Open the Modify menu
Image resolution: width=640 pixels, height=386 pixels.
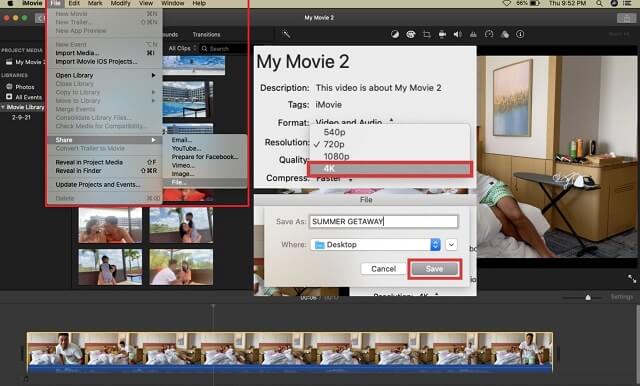coord(120,3)
